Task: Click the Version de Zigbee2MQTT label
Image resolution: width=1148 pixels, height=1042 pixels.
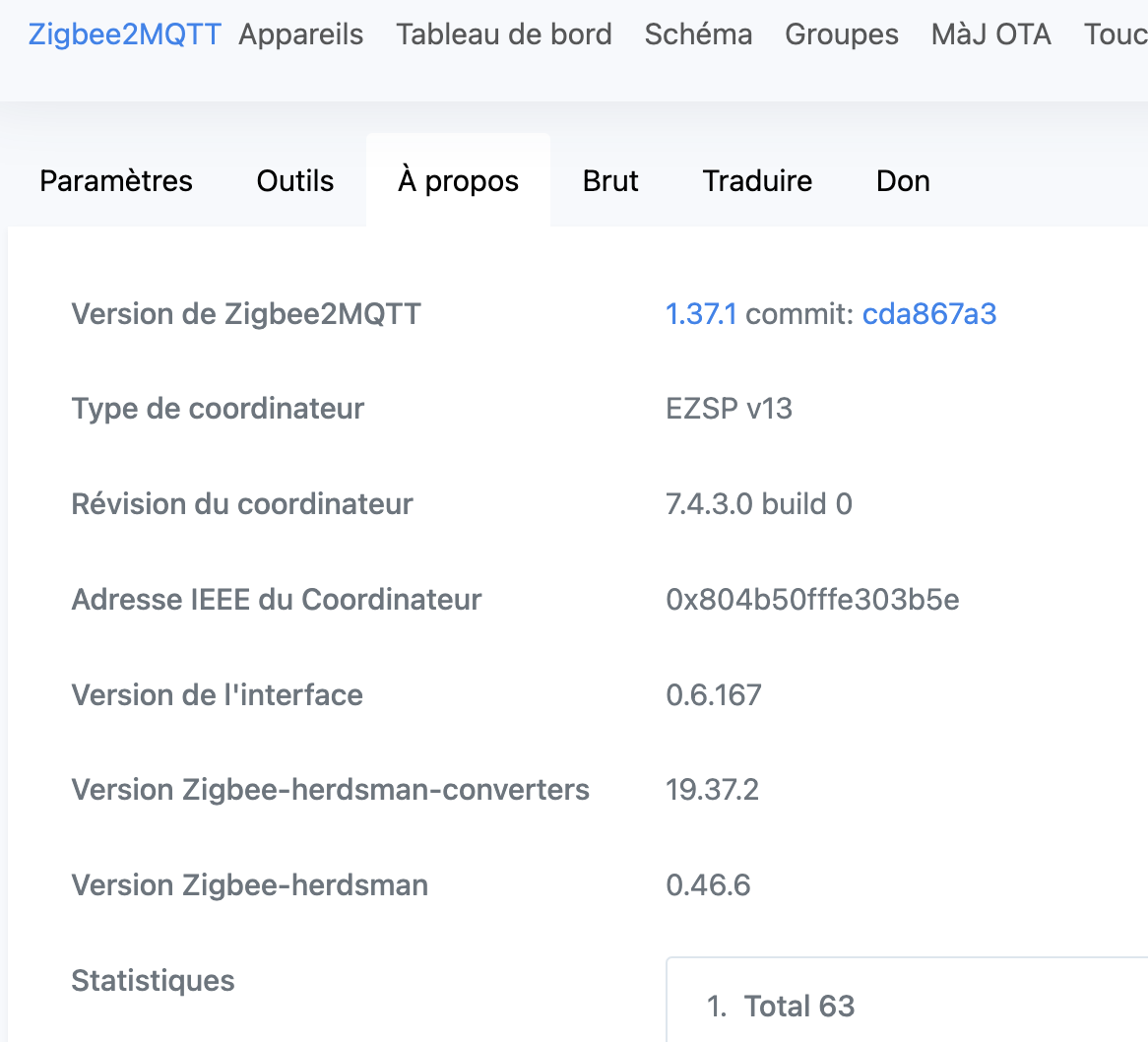Action: (x=246, y=314)
